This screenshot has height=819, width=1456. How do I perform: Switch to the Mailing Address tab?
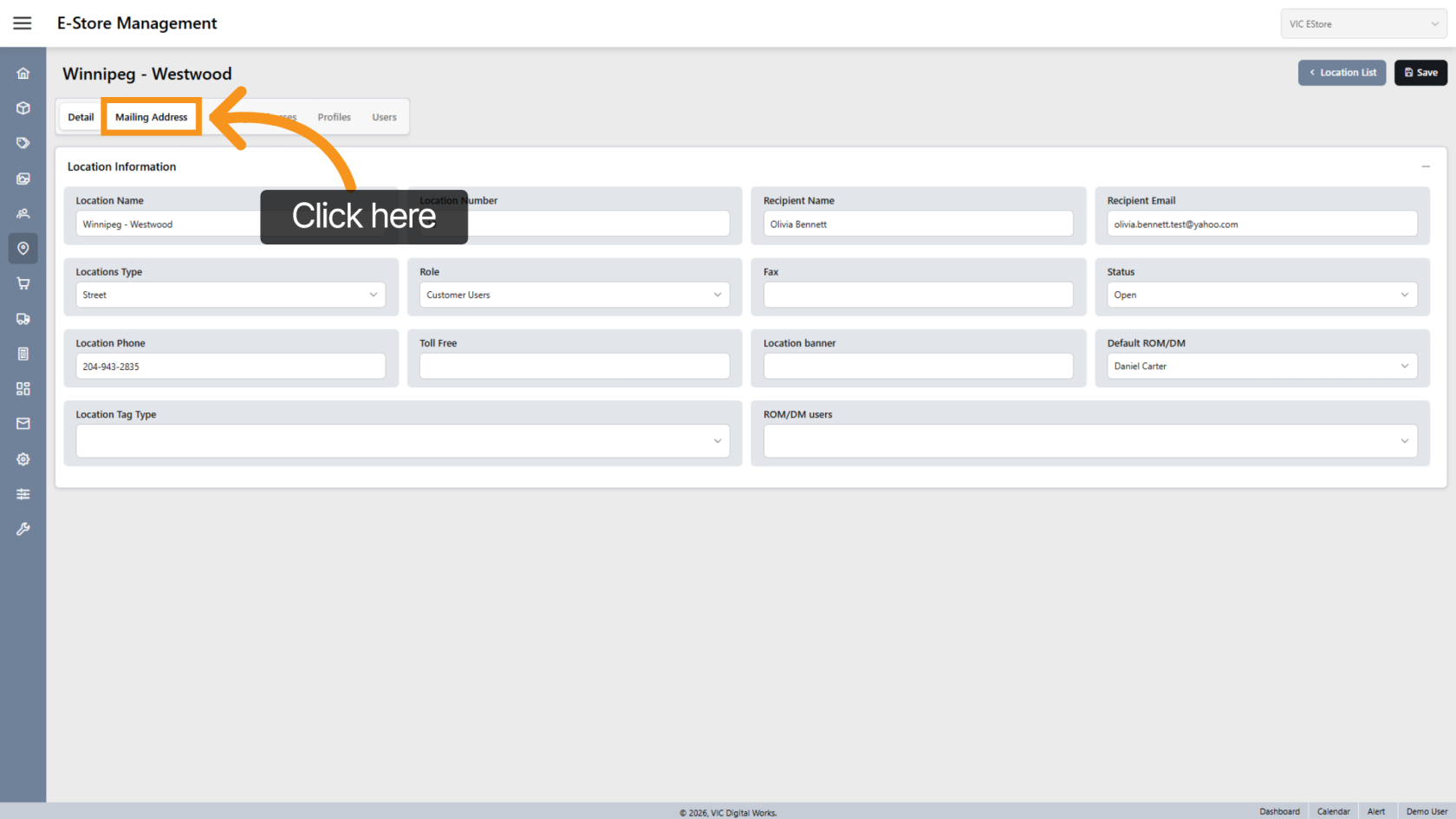[152, 117]
